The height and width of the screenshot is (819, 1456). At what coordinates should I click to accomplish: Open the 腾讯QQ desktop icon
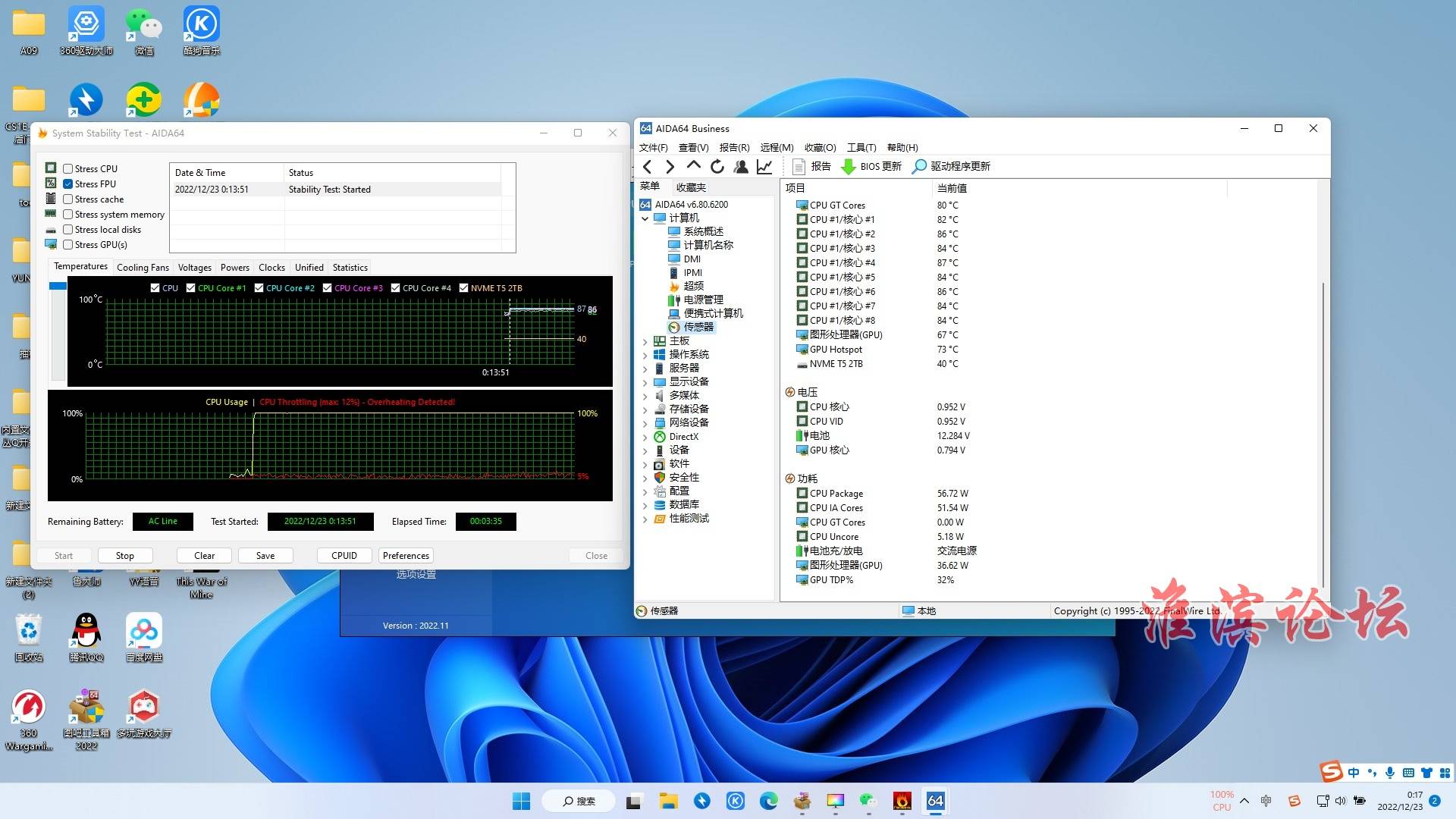[x=86, y=637]
